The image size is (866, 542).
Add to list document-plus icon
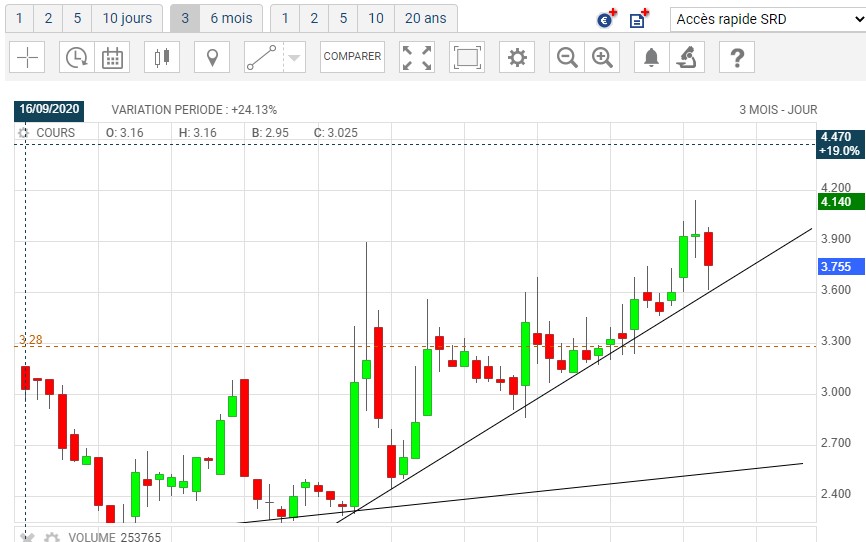point(639,19)
